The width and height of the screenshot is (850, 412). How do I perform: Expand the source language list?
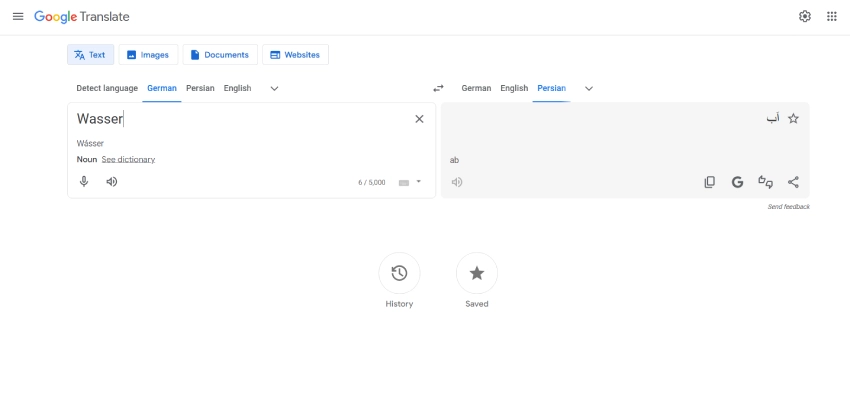[274, 88]
